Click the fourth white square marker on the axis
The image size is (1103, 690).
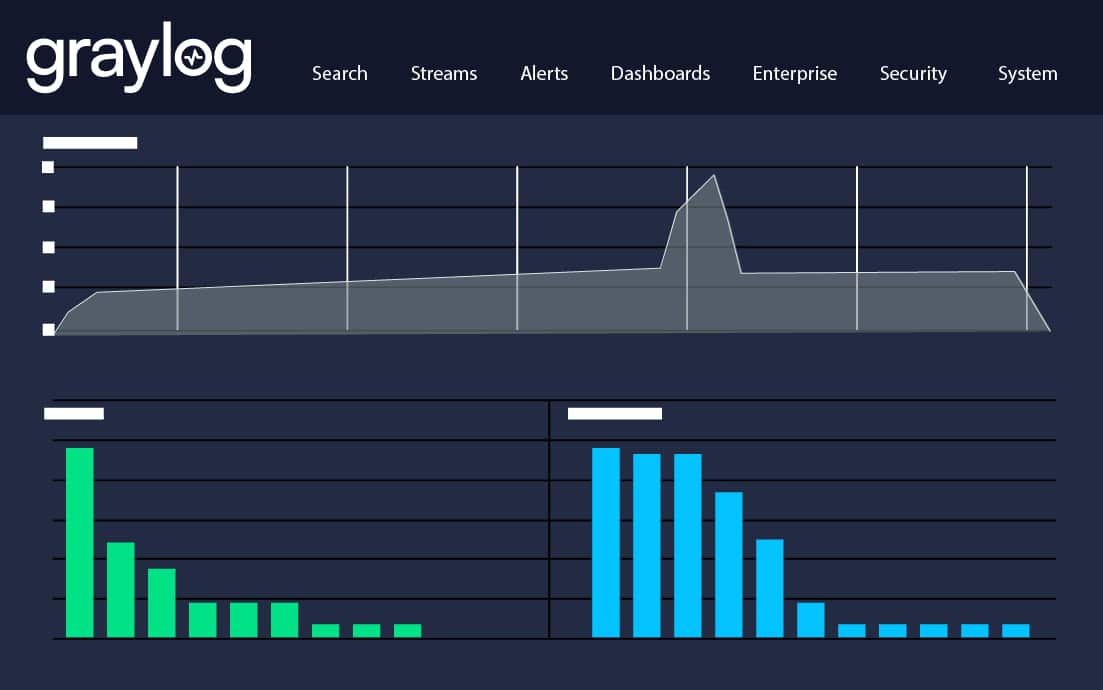click(47, 286)
